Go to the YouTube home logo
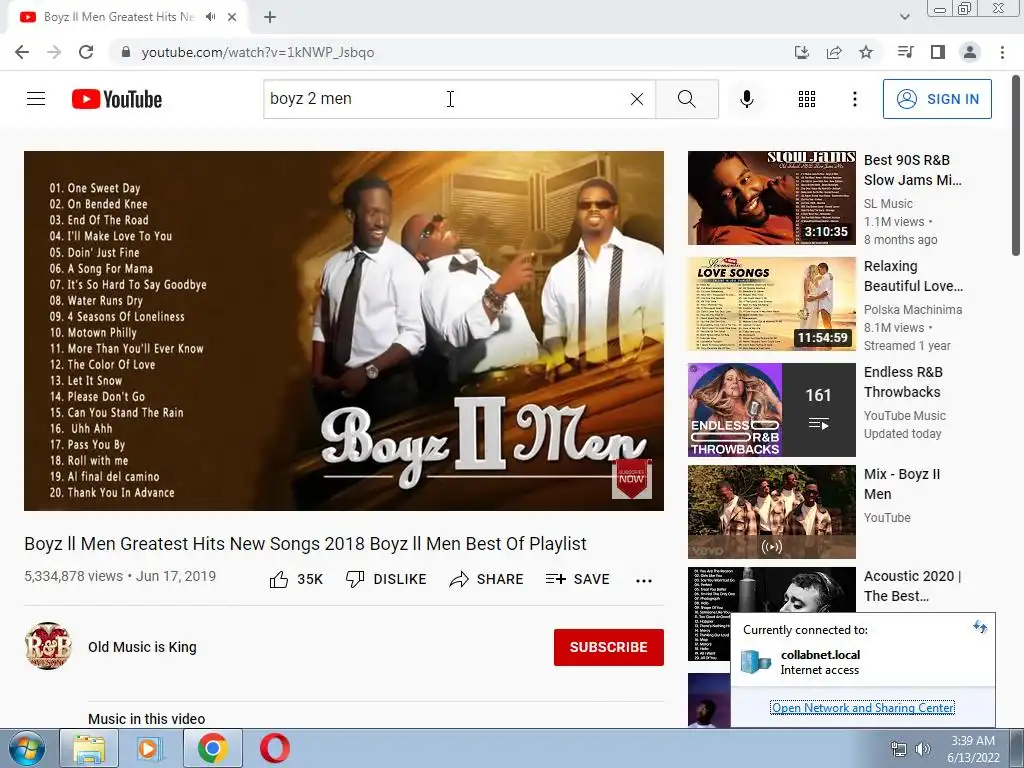This screenshot has width=1024, height=768. [117, 99]
